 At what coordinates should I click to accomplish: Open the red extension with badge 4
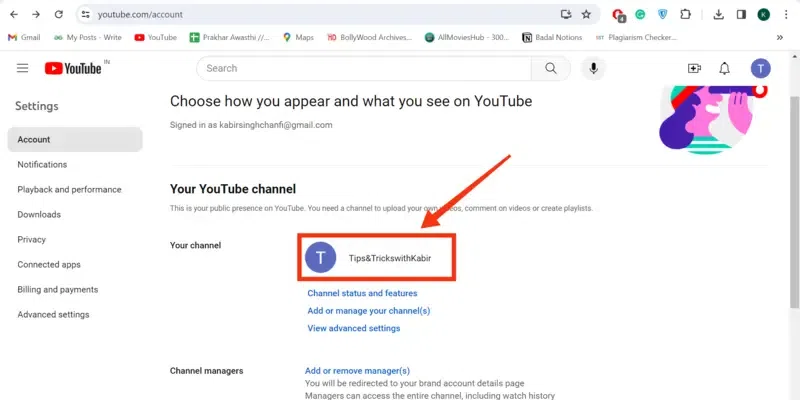point(618,15)
